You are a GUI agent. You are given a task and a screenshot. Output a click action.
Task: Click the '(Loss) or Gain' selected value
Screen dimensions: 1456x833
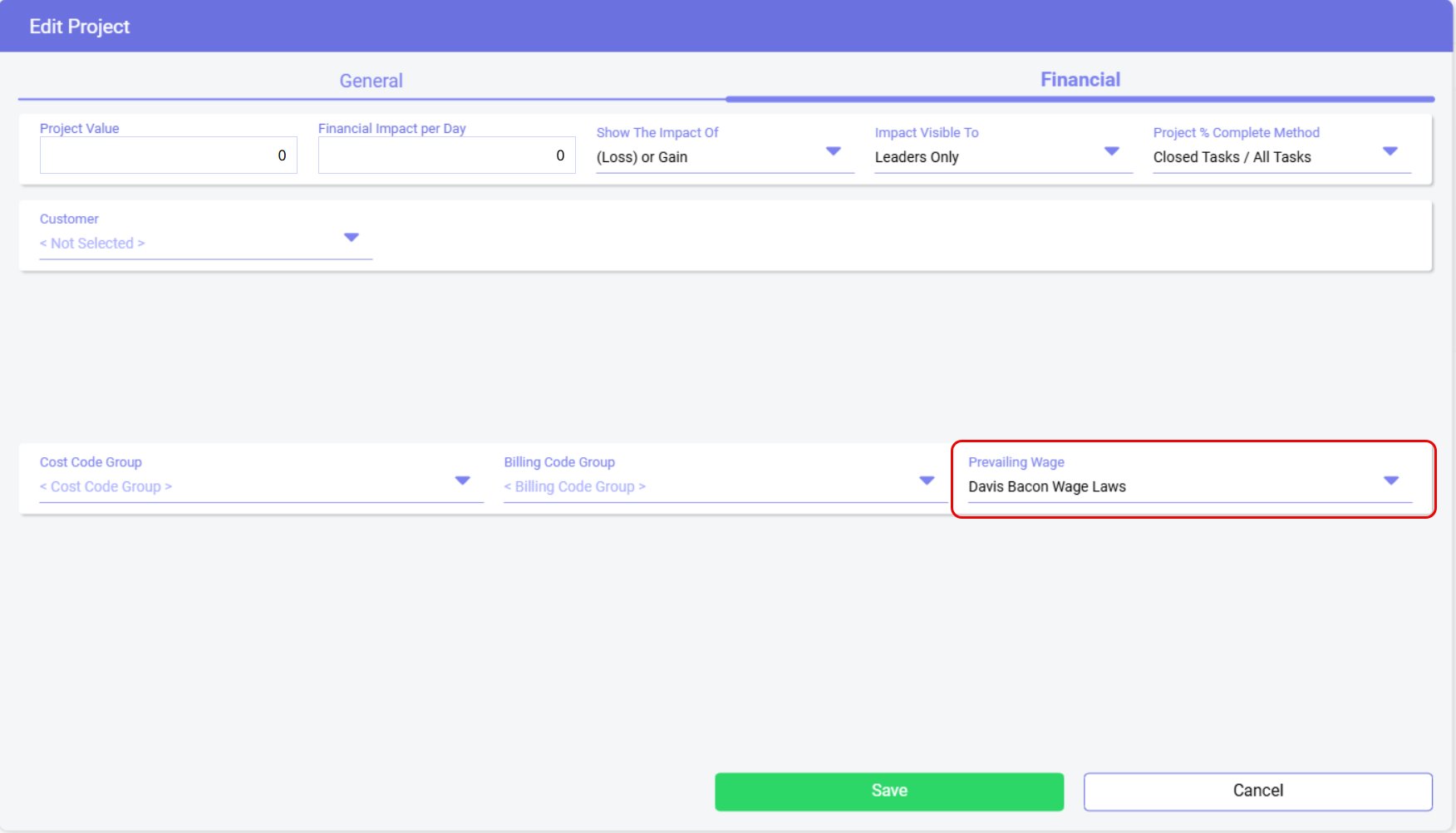(x=642, y=157)
